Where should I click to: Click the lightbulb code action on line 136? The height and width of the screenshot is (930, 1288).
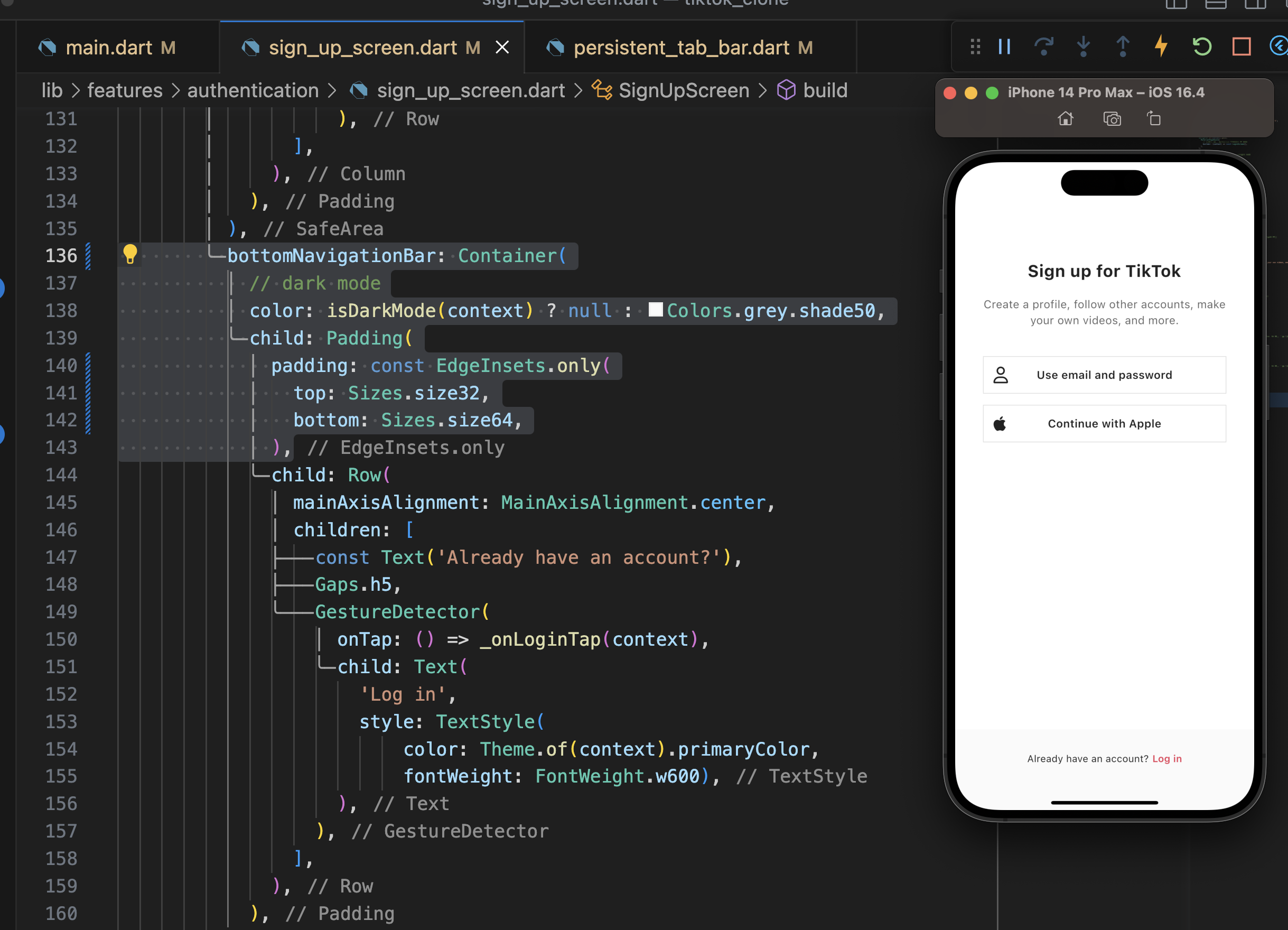coord(130,254)
